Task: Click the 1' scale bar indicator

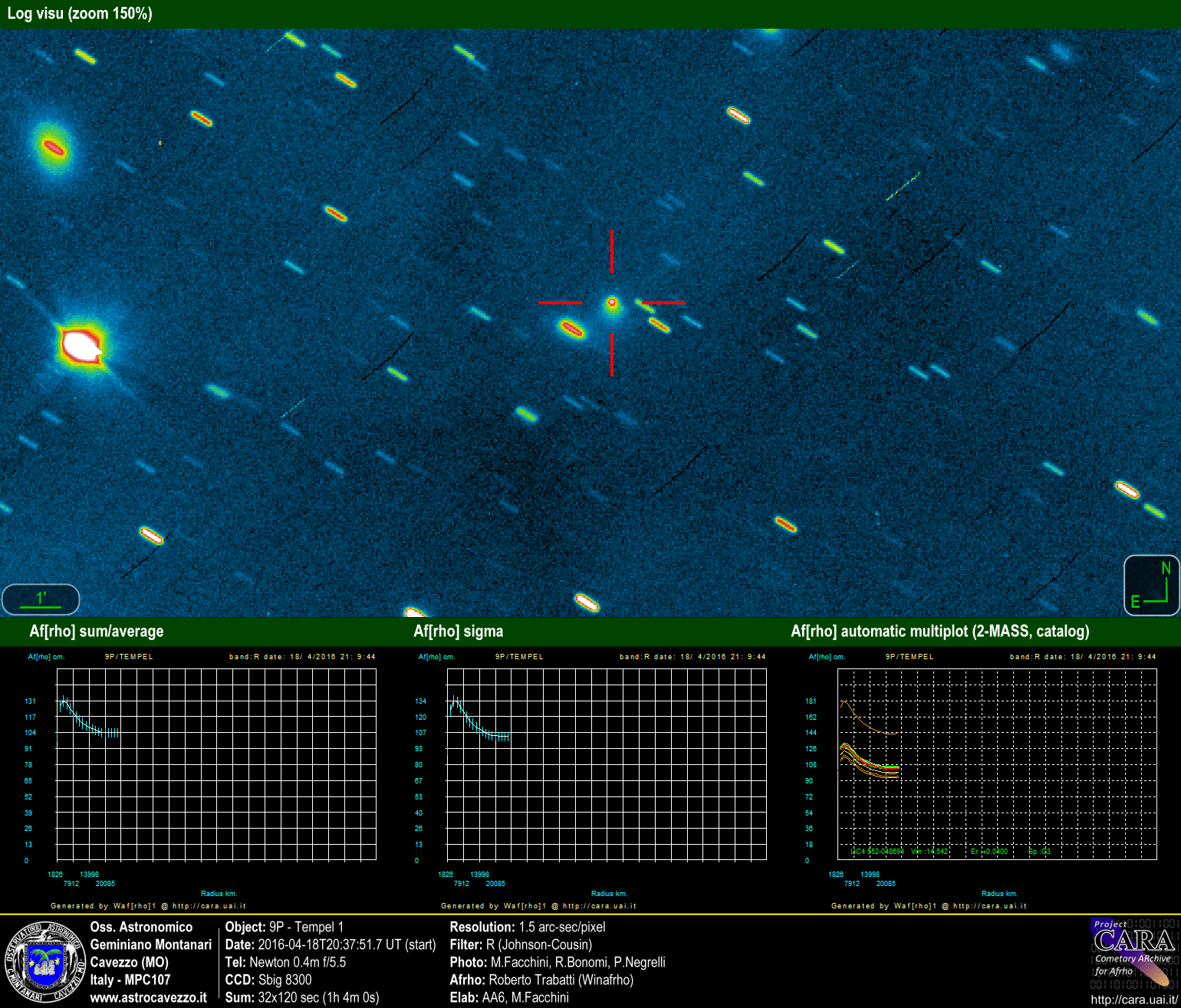Action: pos(41,599)
